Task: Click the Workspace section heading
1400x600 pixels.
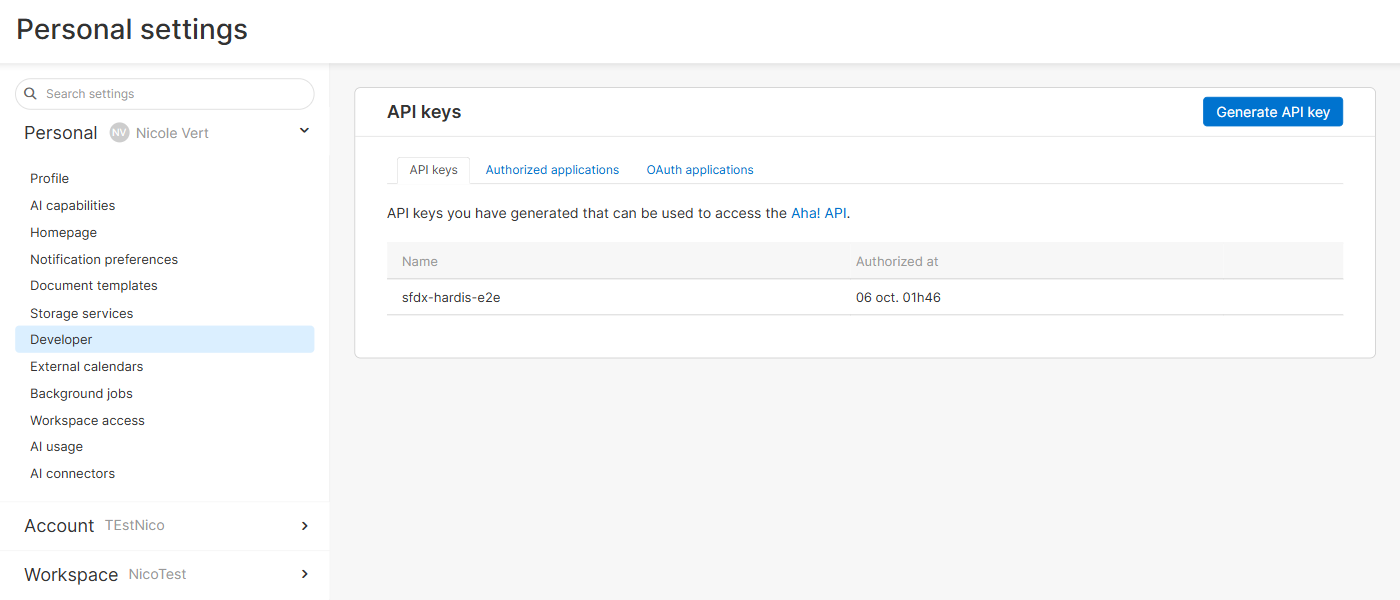Action: [x=71, y=575]
